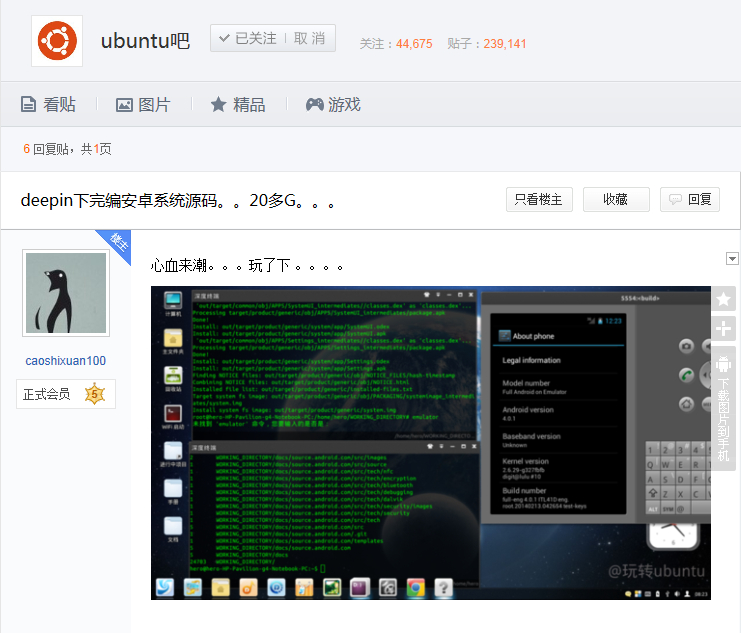Image resolution: width=741 pixels, height=633 pixels.
Task: Click the home button on the emulator panel
Action: tap(687, 404)
